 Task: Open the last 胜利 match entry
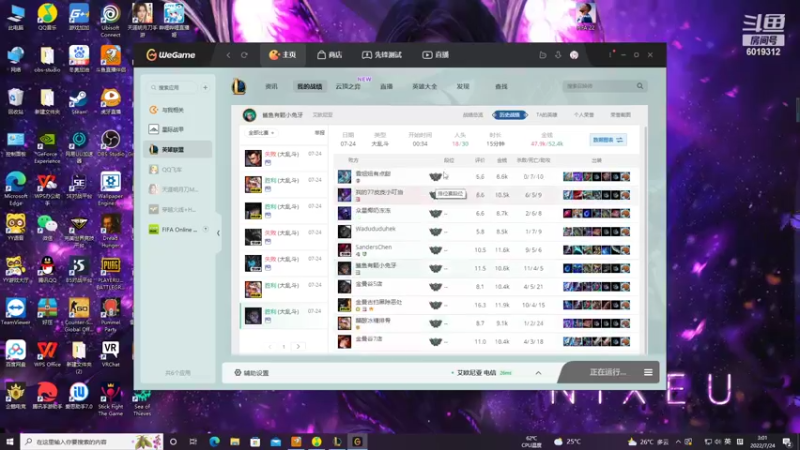coord(284,316)
